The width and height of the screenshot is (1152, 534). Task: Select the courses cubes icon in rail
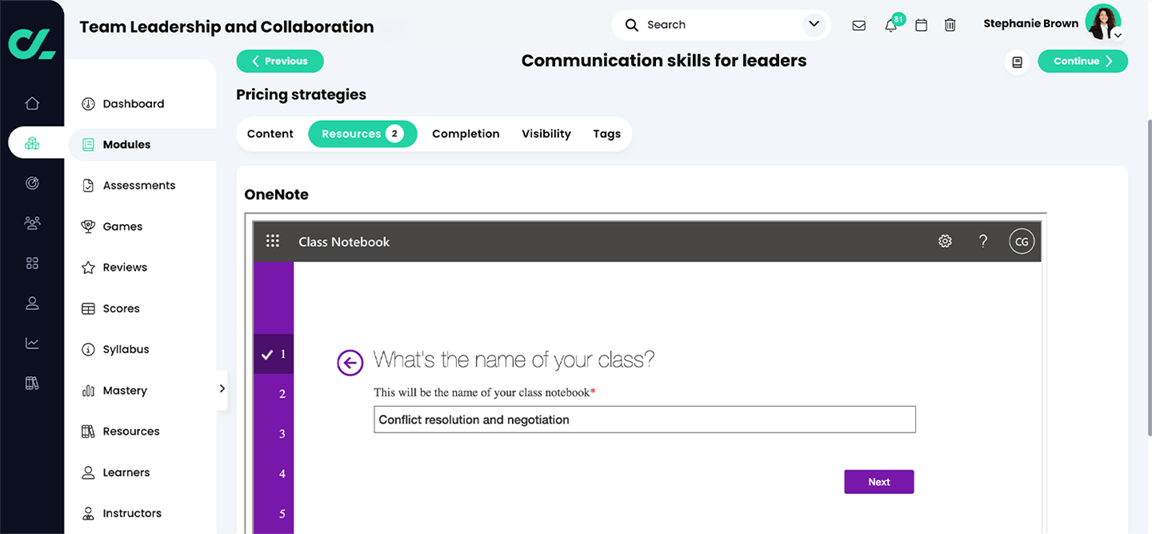tap(32, 143)
